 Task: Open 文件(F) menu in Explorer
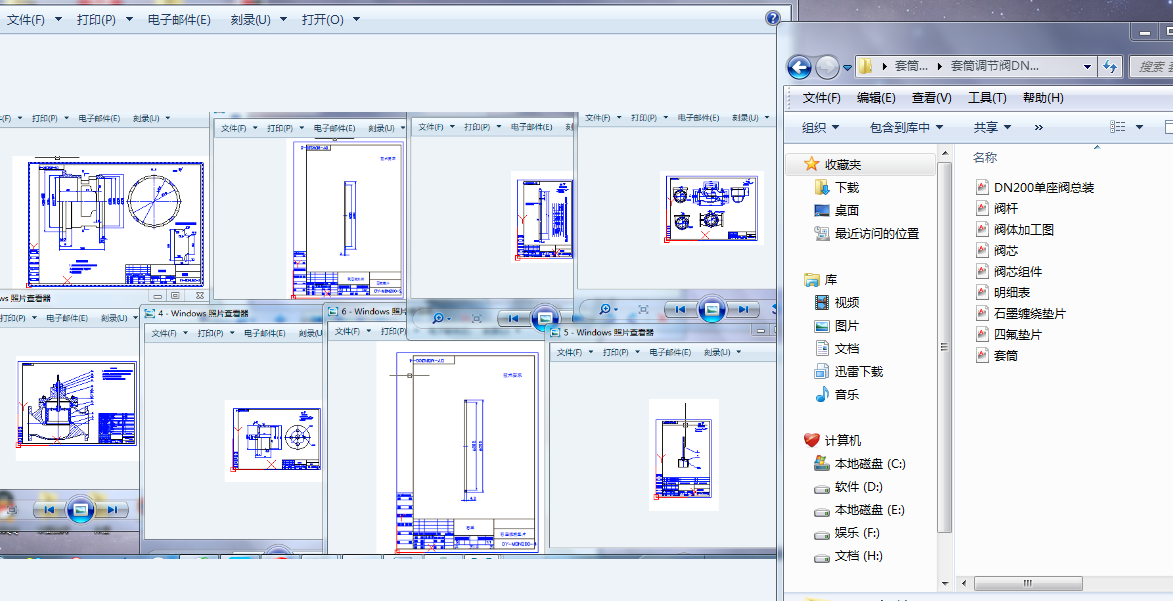click(821, 97)
